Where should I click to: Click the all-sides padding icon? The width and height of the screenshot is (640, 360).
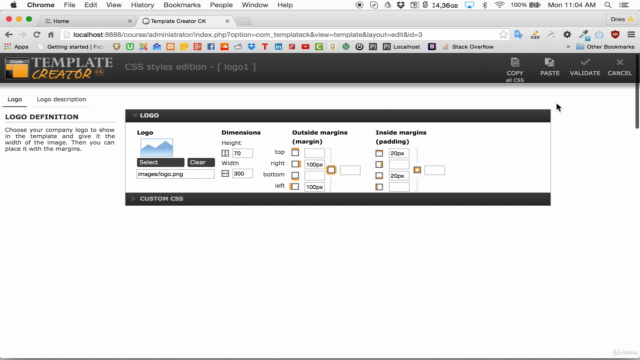417,170
